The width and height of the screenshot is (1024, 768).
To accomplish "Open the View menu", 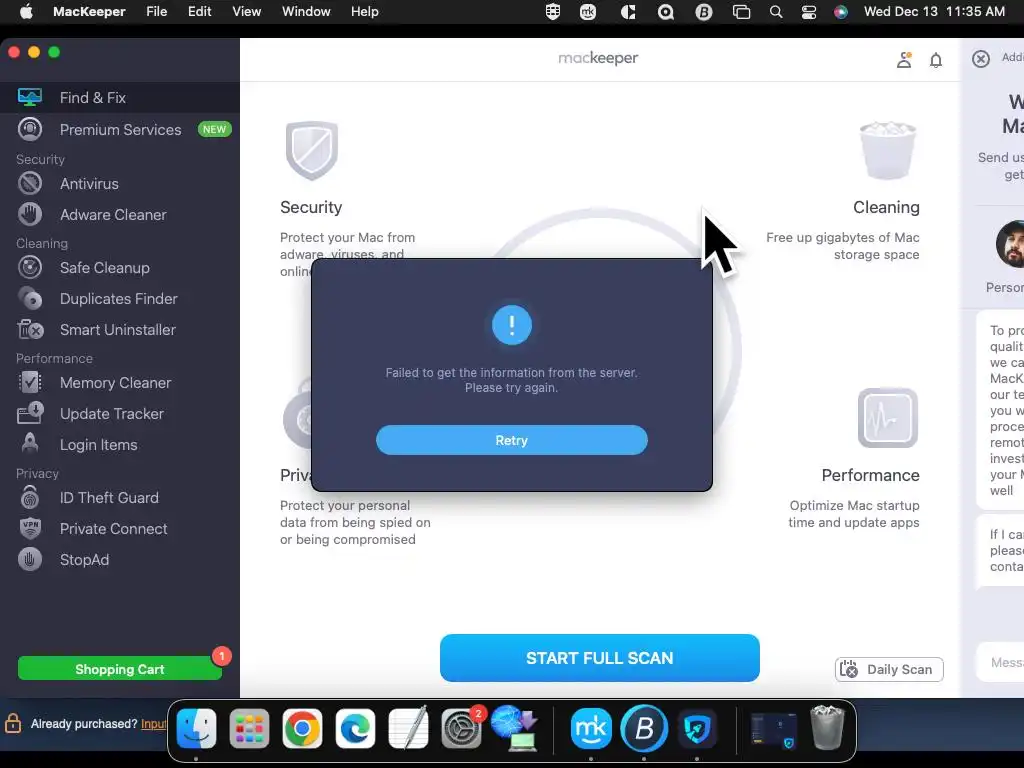I will 246,12.
